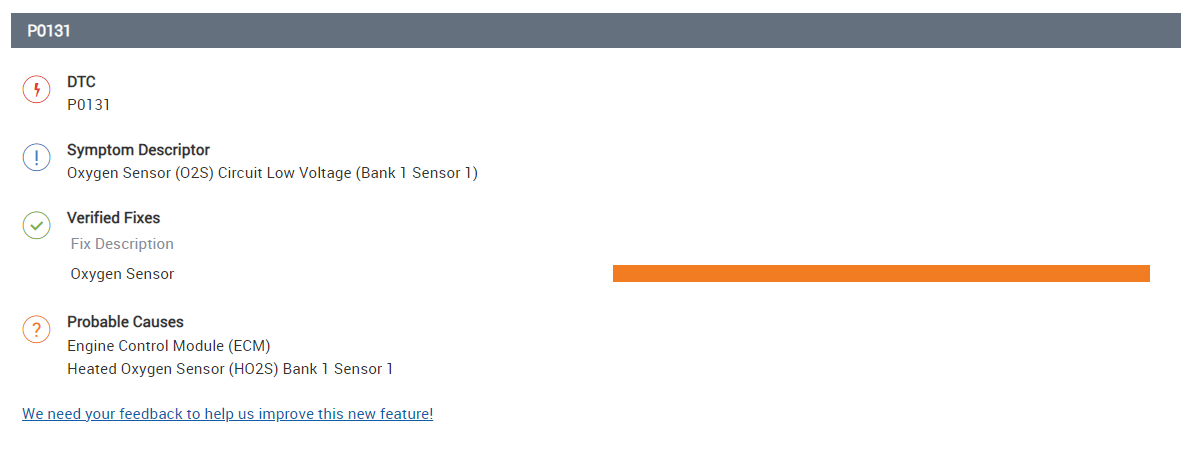Viewport: 1196px width, 465px height.
Task: Click the circular icon beside Verified Fixes
Action: click(36, 226)
